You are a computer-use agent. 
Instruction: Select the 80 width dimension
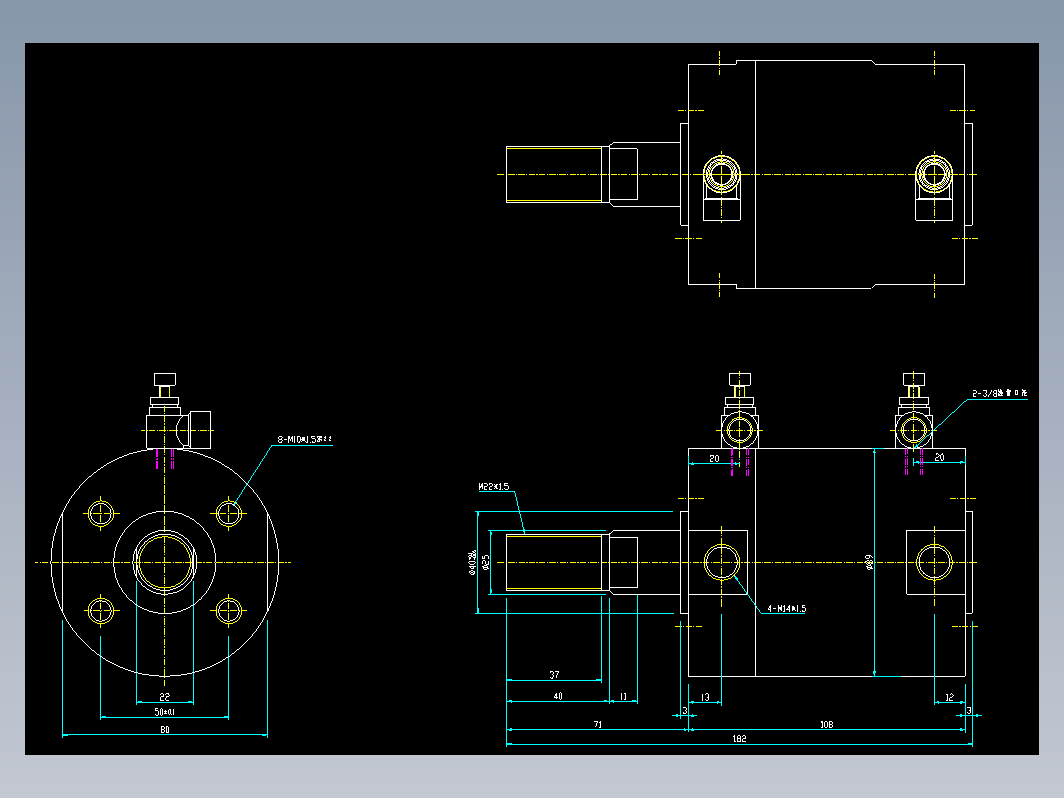click(164, 729)
